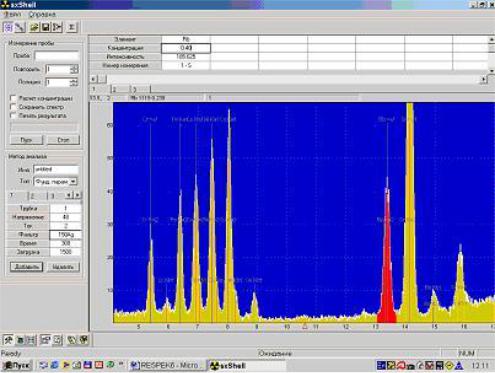This screenshot has height=373, width=495.
Task: Open the type dropdown in analysis set
Action: click(73, 182)
